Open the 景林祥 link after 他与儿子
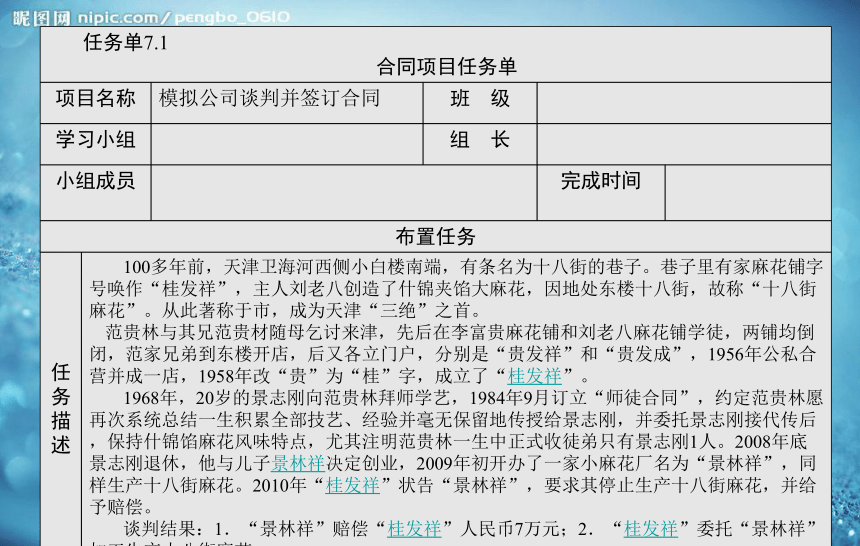Screen dimensions: 860x546 pos(298,463)
